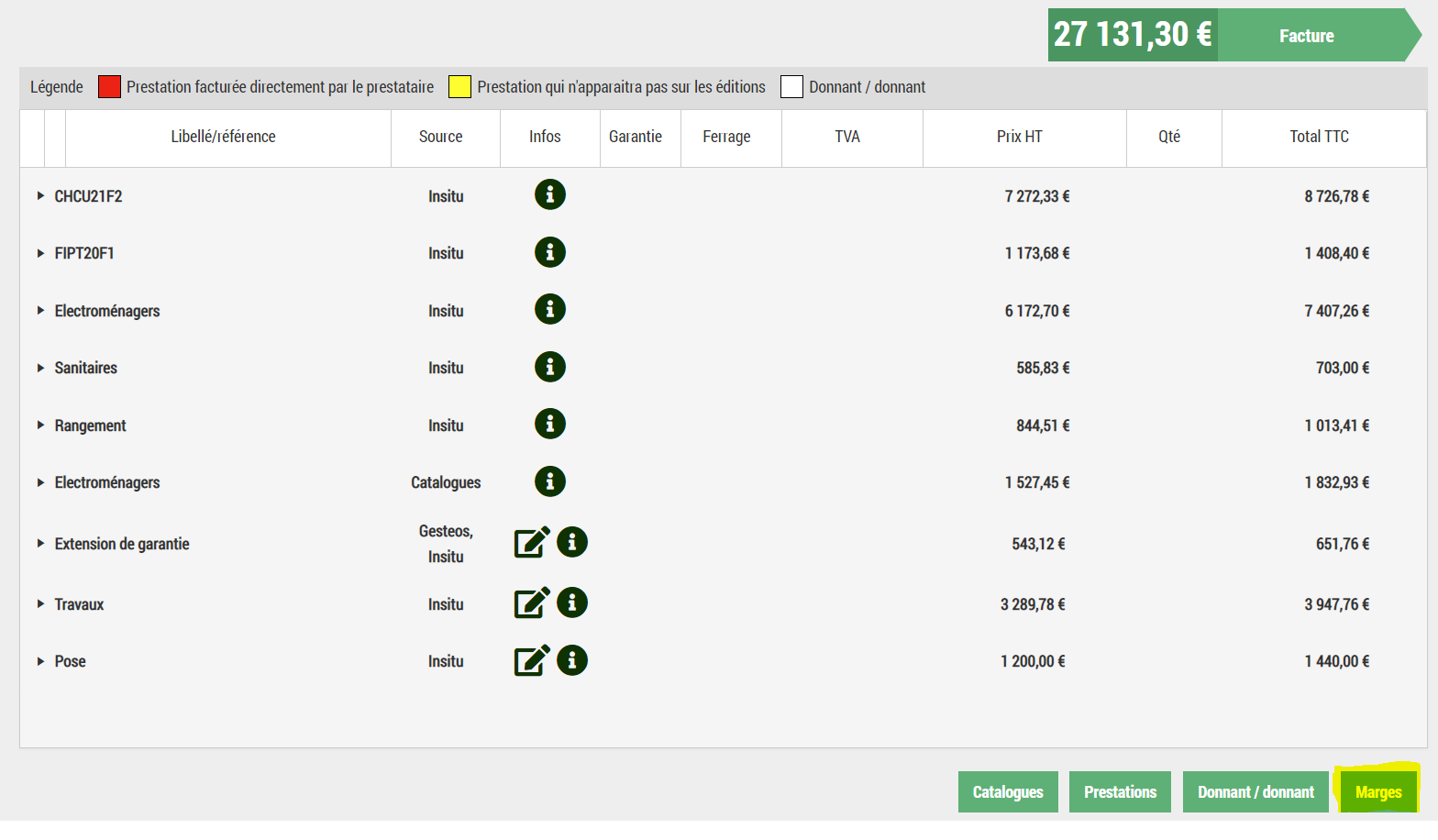Viewport: 1438px width, 840px height.
Task: Click the info icon for CHCU21F2
Action: [x=549, y=194]
